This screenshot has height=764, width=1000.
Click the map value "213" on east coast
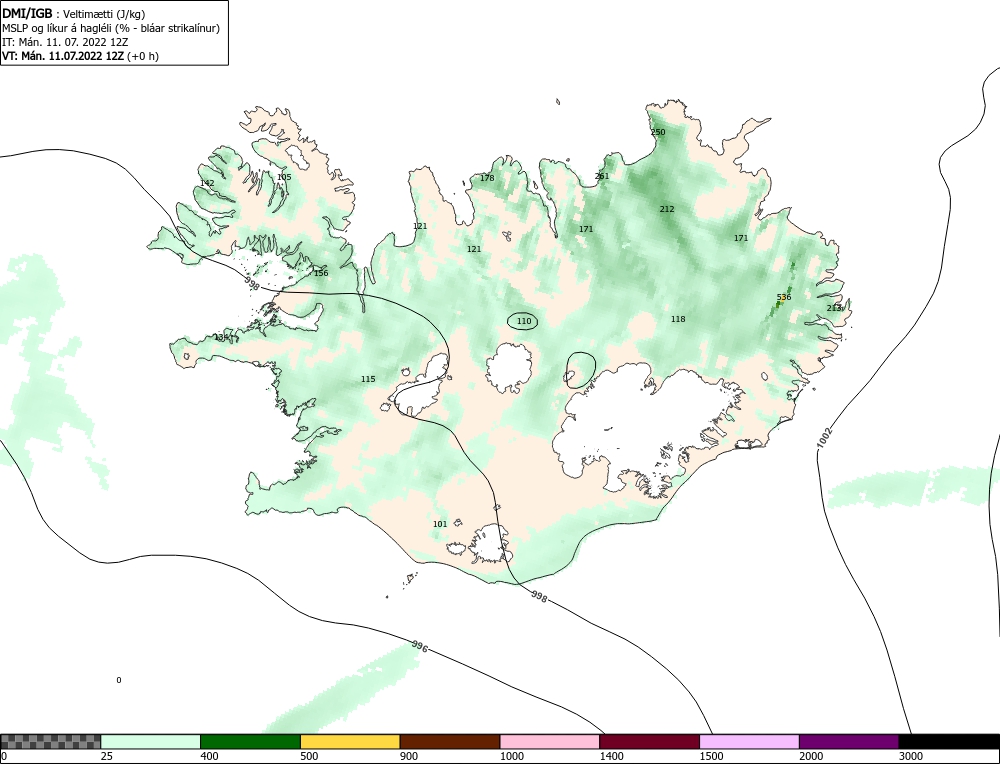pos(834,308)
